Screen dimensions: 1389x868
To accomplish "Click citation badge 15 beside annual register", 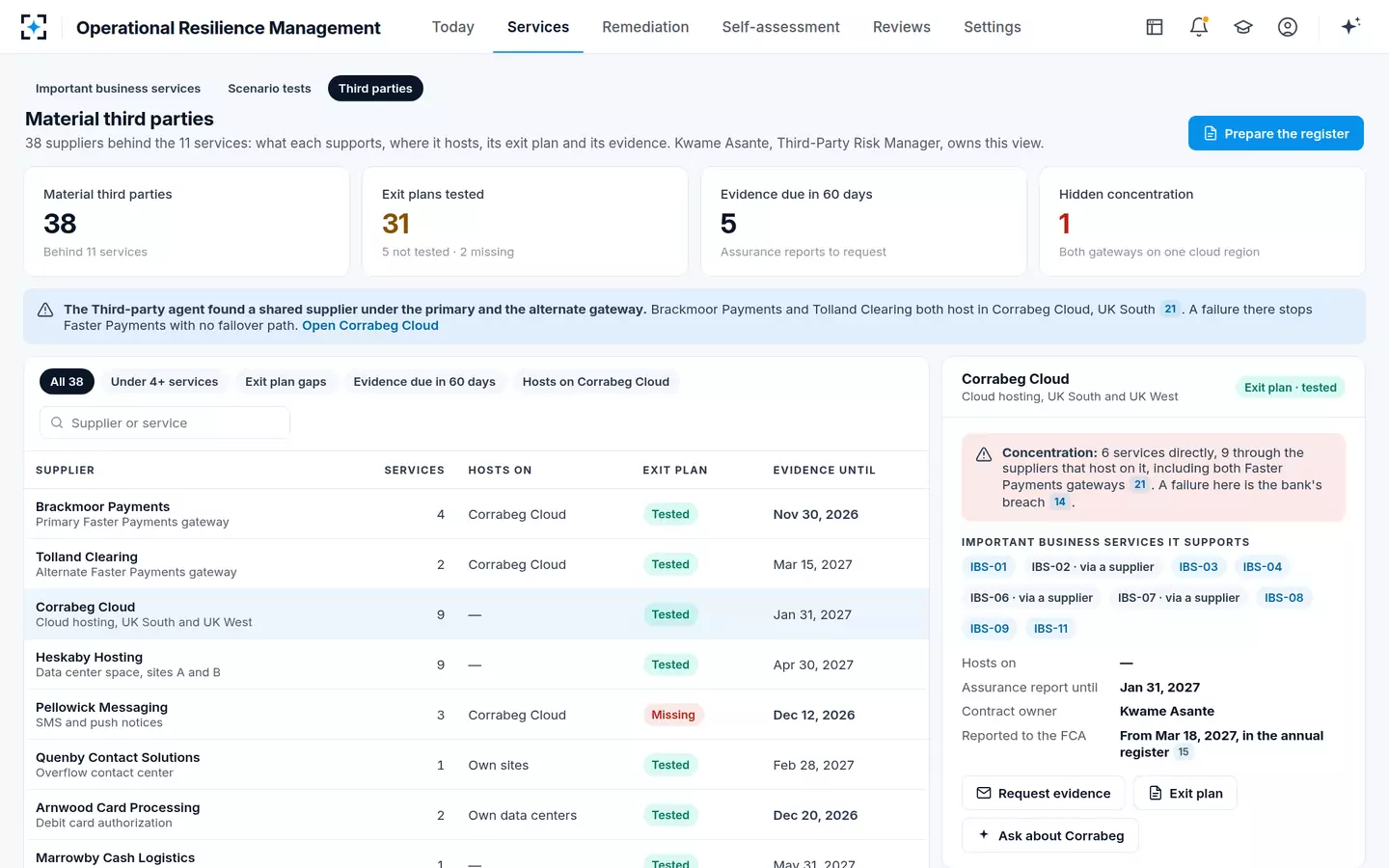I will click(1184, 752).
